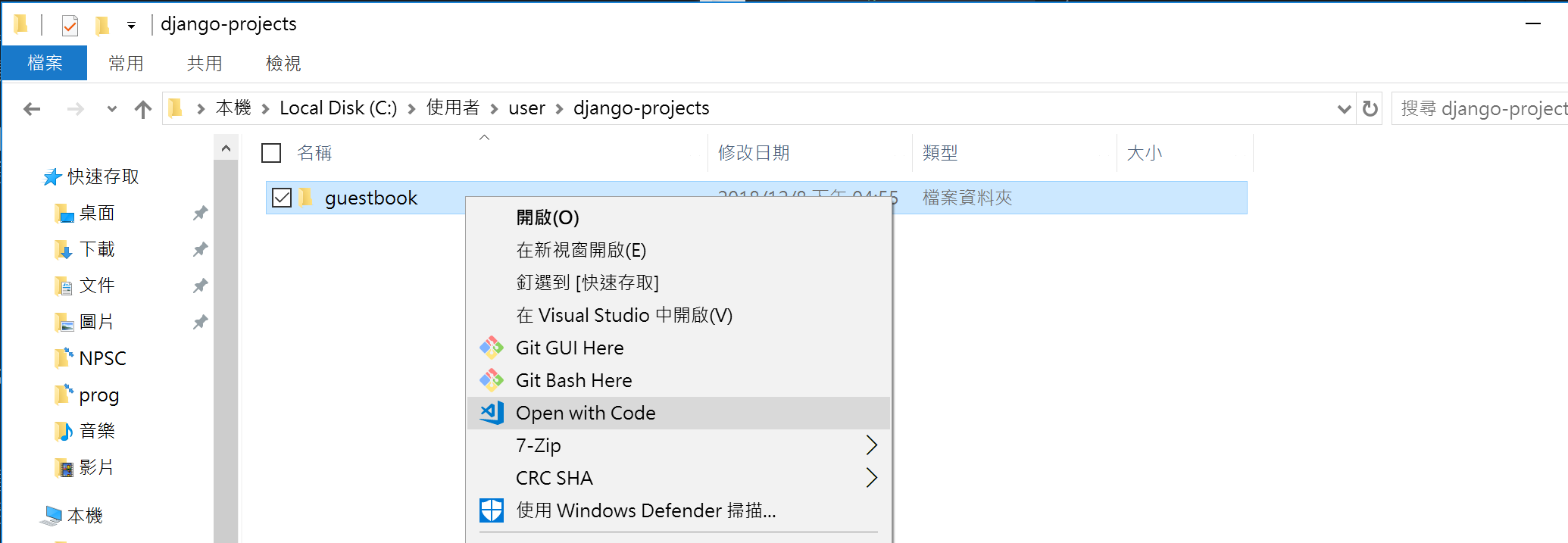Uncheck the guestbook folder checkbox
1568x543 pixels.
click(282, 198)
